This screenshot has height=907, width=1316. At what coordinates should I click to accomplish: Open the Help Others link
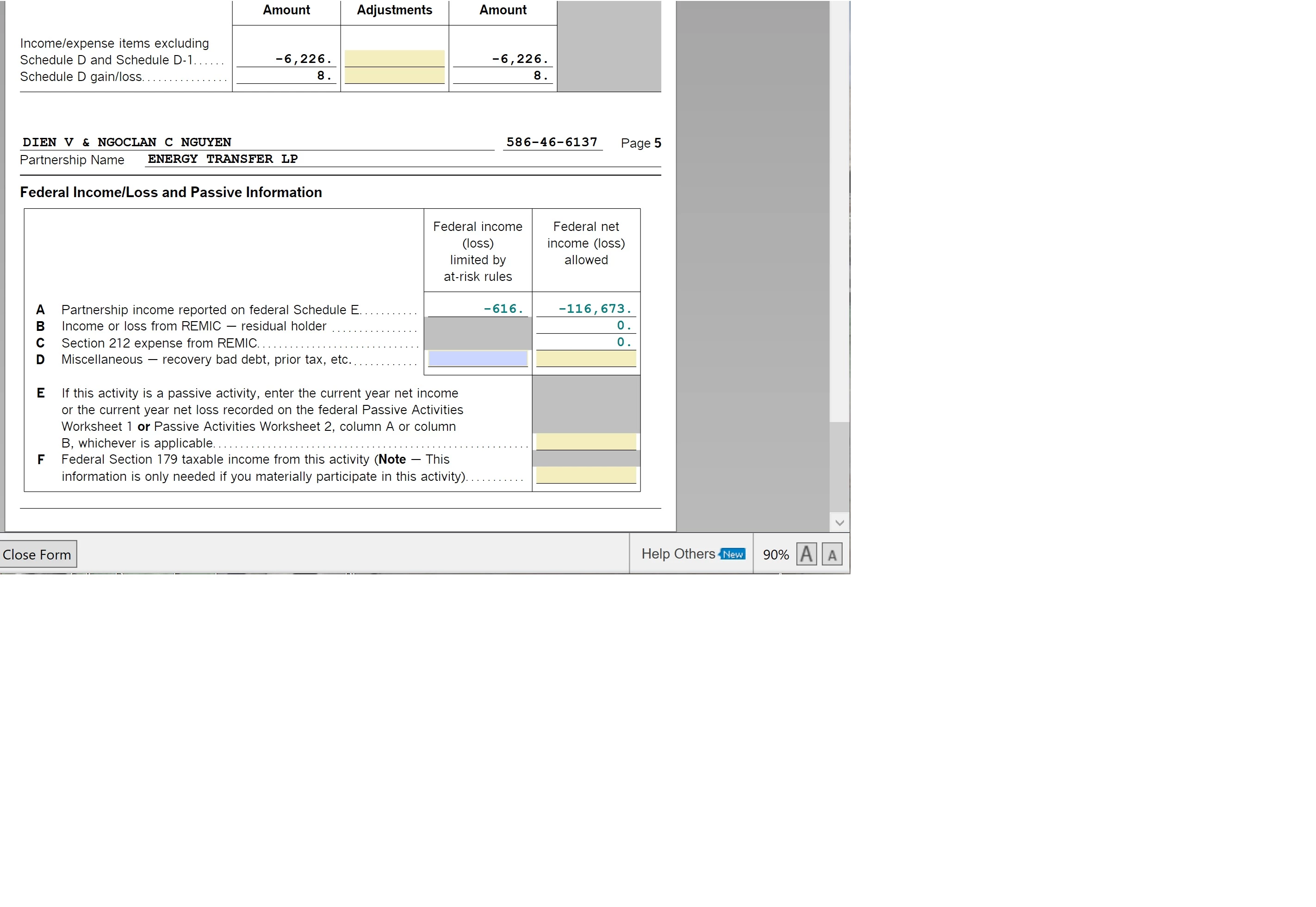coord(677,554)
